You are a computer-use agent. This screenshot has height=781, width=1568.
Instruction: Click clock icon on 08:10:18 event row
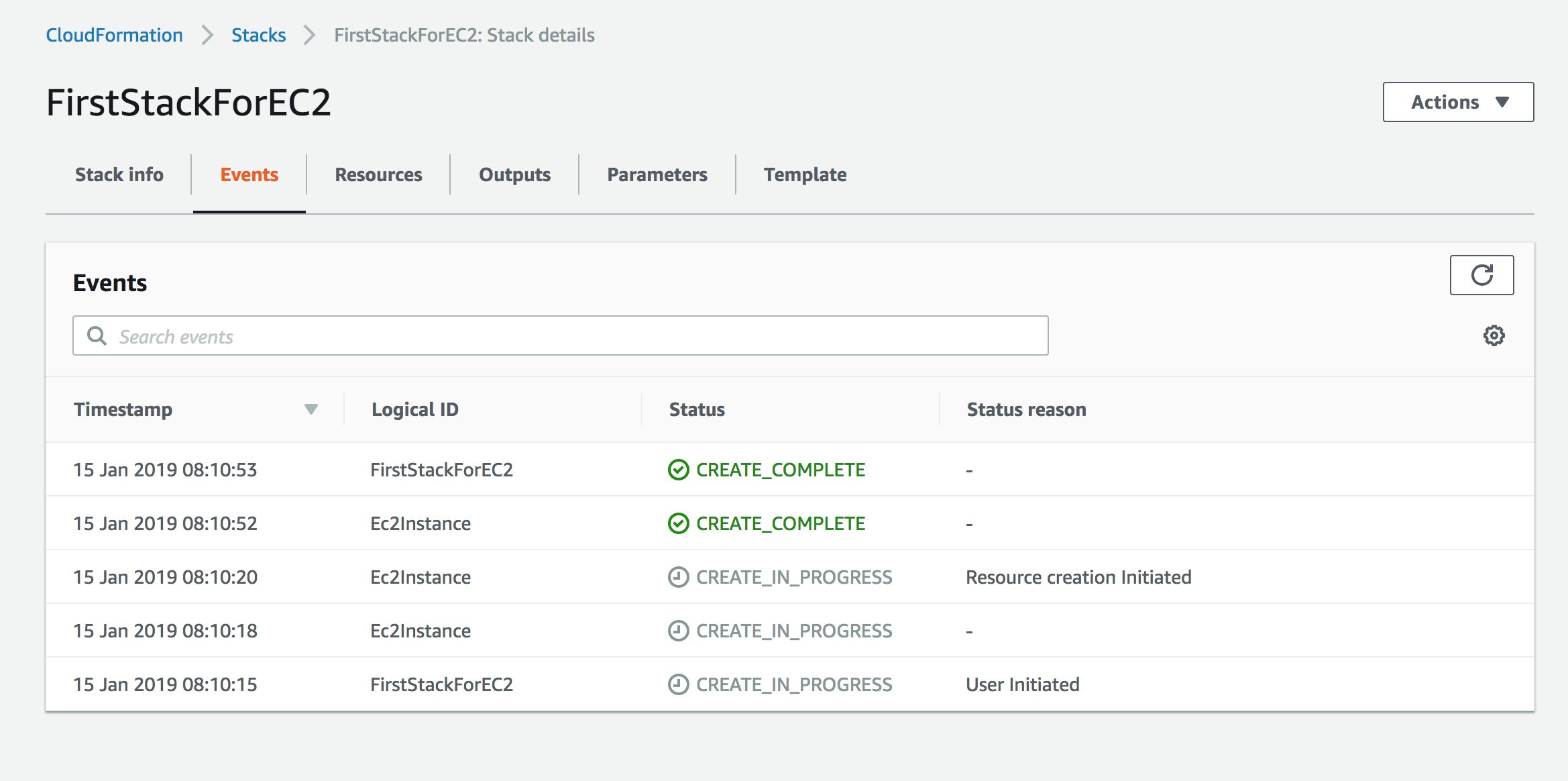coord(678,631)
